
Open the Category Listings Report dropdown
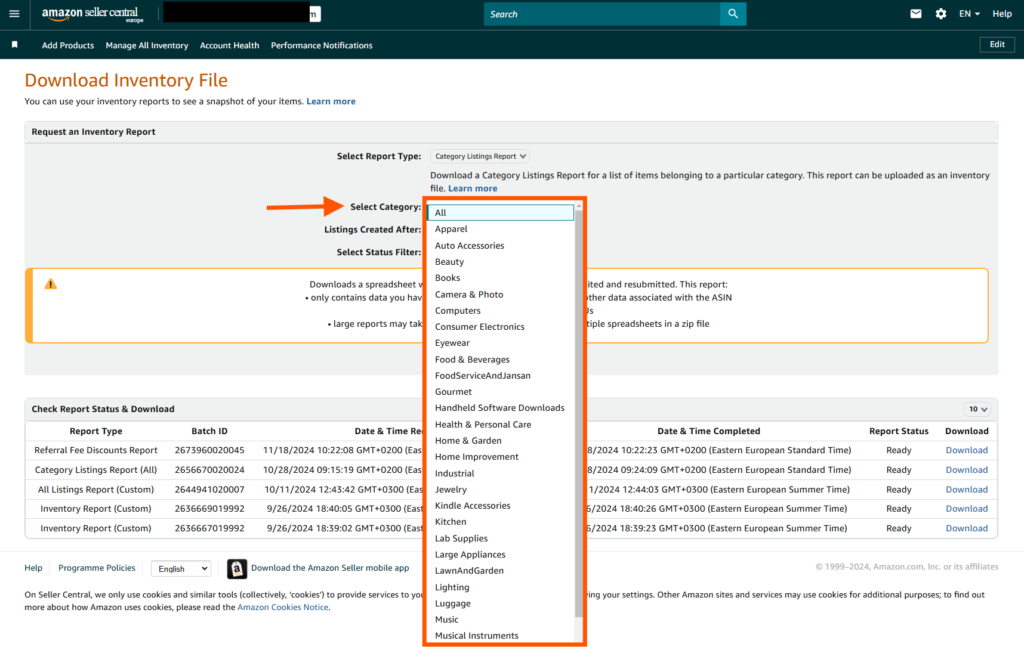480,156
